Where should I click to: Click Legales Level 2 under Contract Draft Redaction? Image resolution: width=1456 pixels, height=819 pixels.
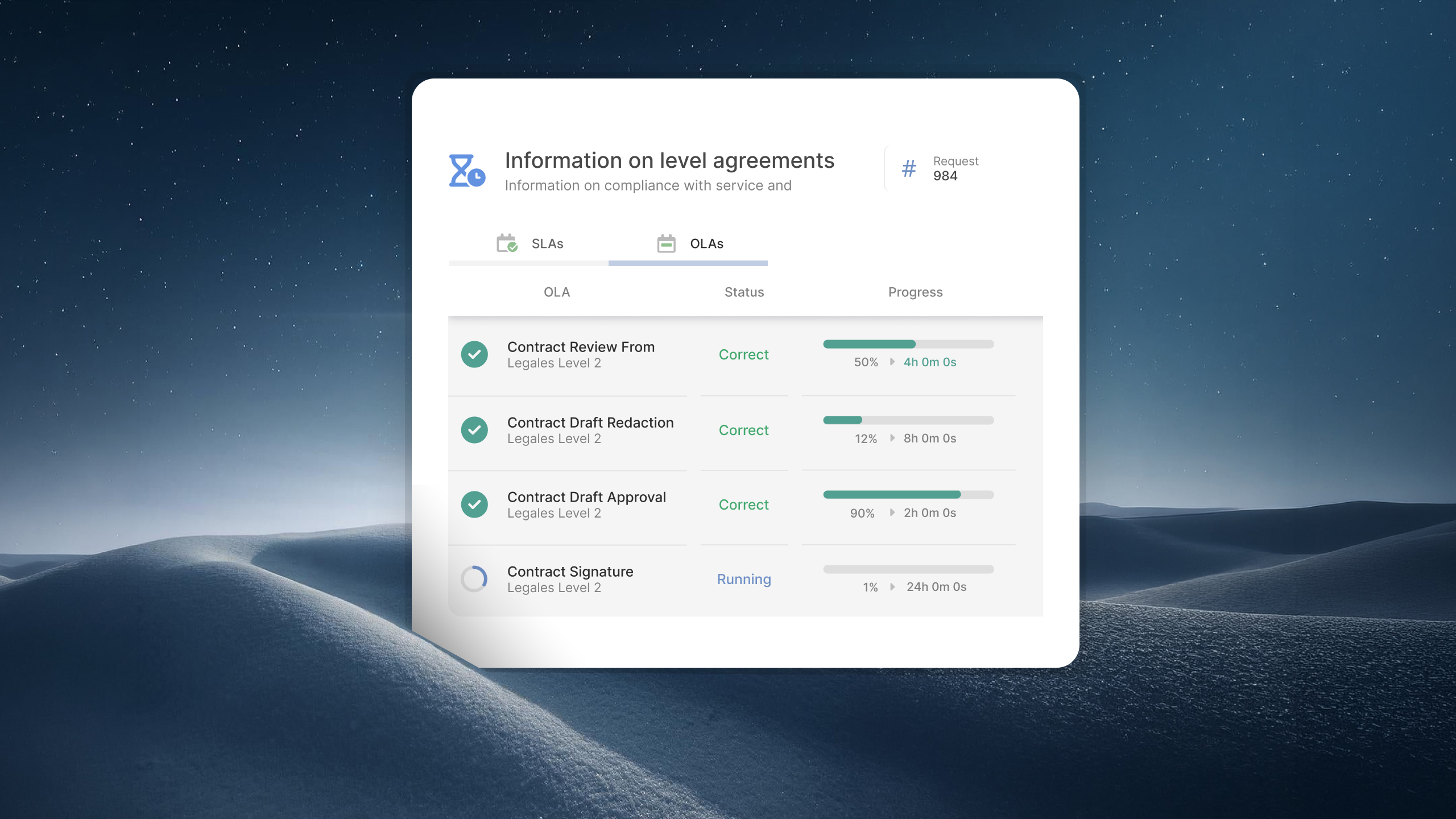tap(554, 439)
